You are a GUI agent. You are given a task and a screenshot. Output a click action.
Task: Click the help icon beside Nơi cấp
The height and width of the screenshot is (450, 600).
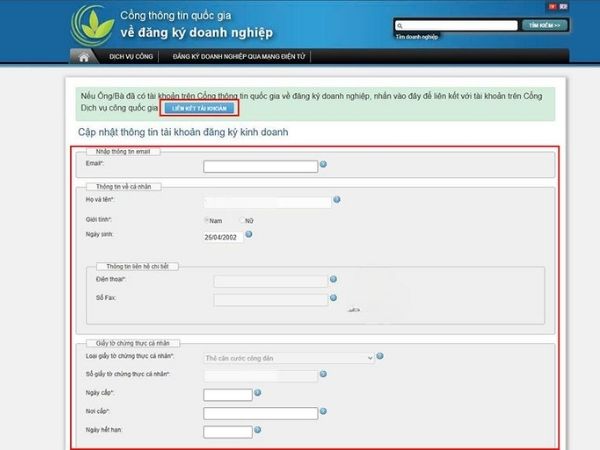coord(323,411)
